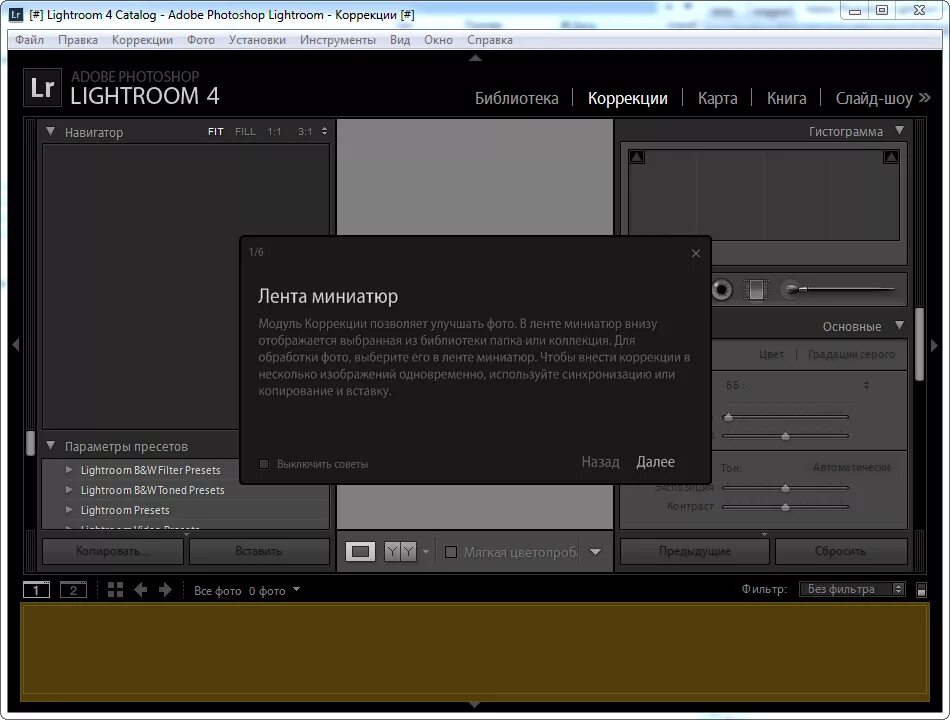
Task: Open the Вид menu
Action: tap(400, 40)
